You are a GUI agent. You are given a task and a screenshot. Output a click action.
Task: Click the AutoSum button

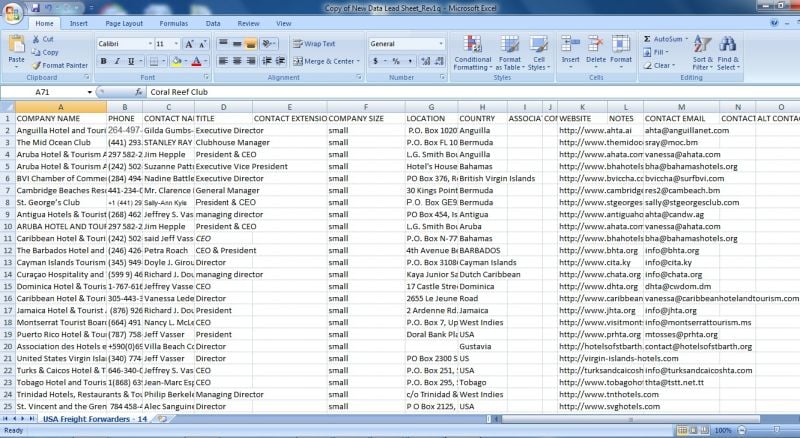click(x=668, y=39)
